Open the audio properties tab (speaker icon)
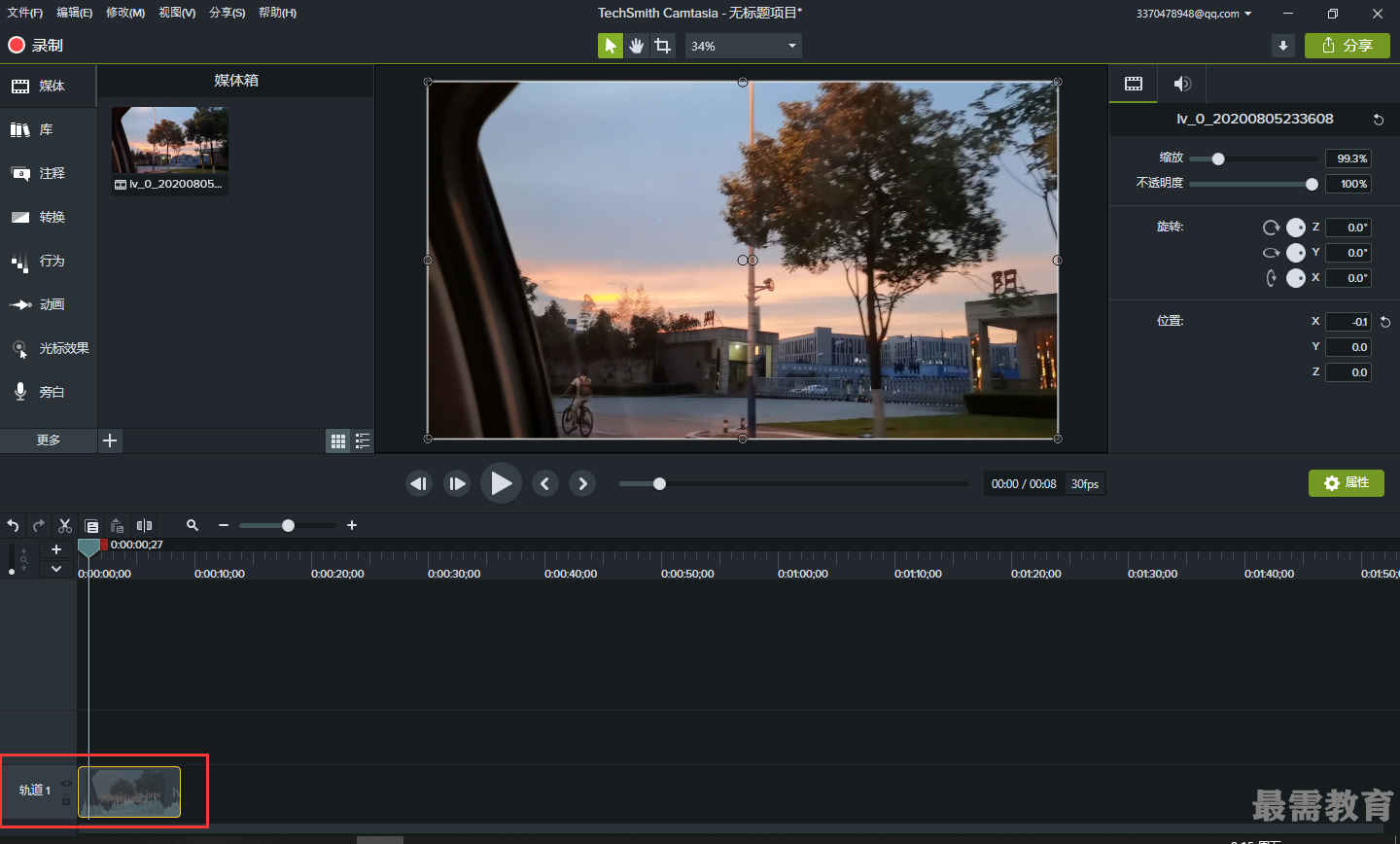This screenshot has width=1400, height=844. (1182, 84)
